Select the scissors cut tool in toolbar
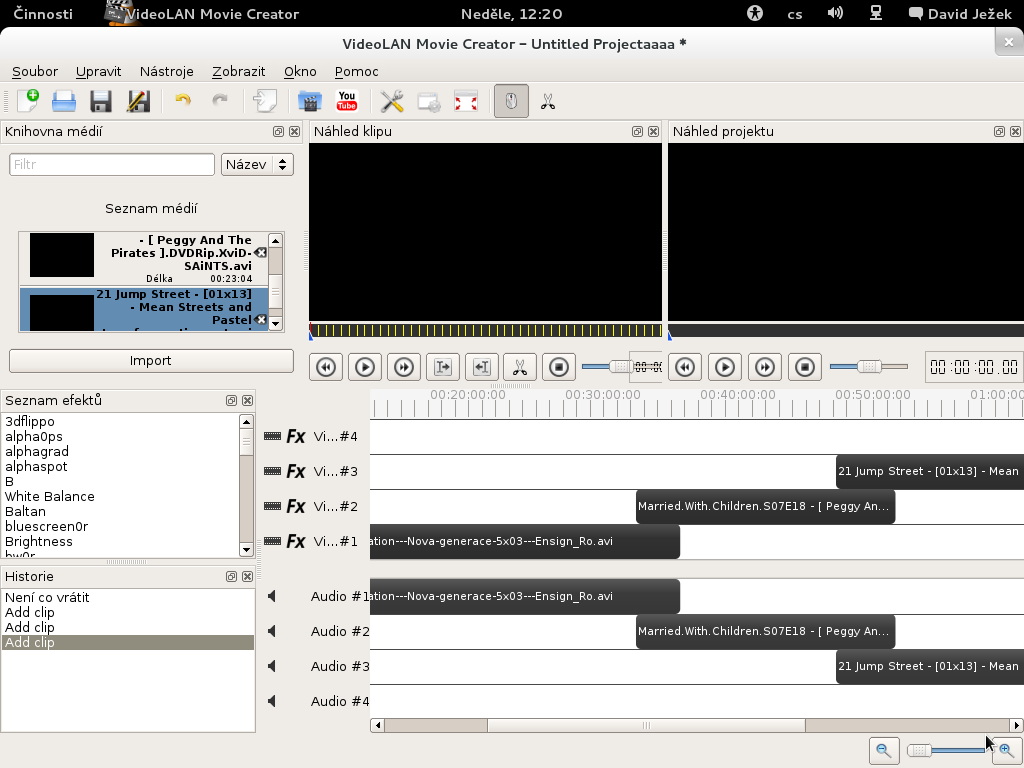 (x=548, y=101)
